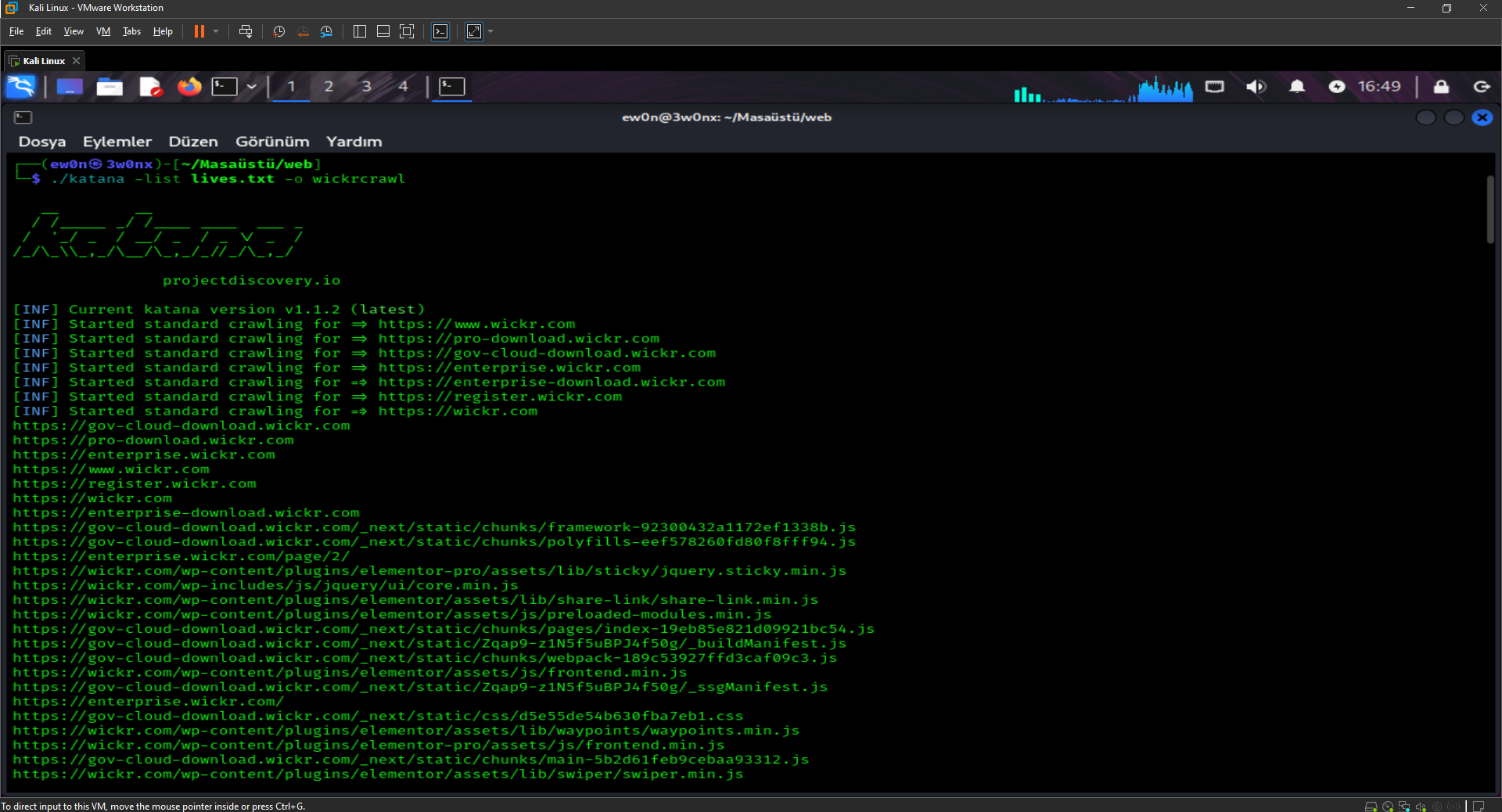Click the katana command line text
1502x812 pixels.
point(228,179)
